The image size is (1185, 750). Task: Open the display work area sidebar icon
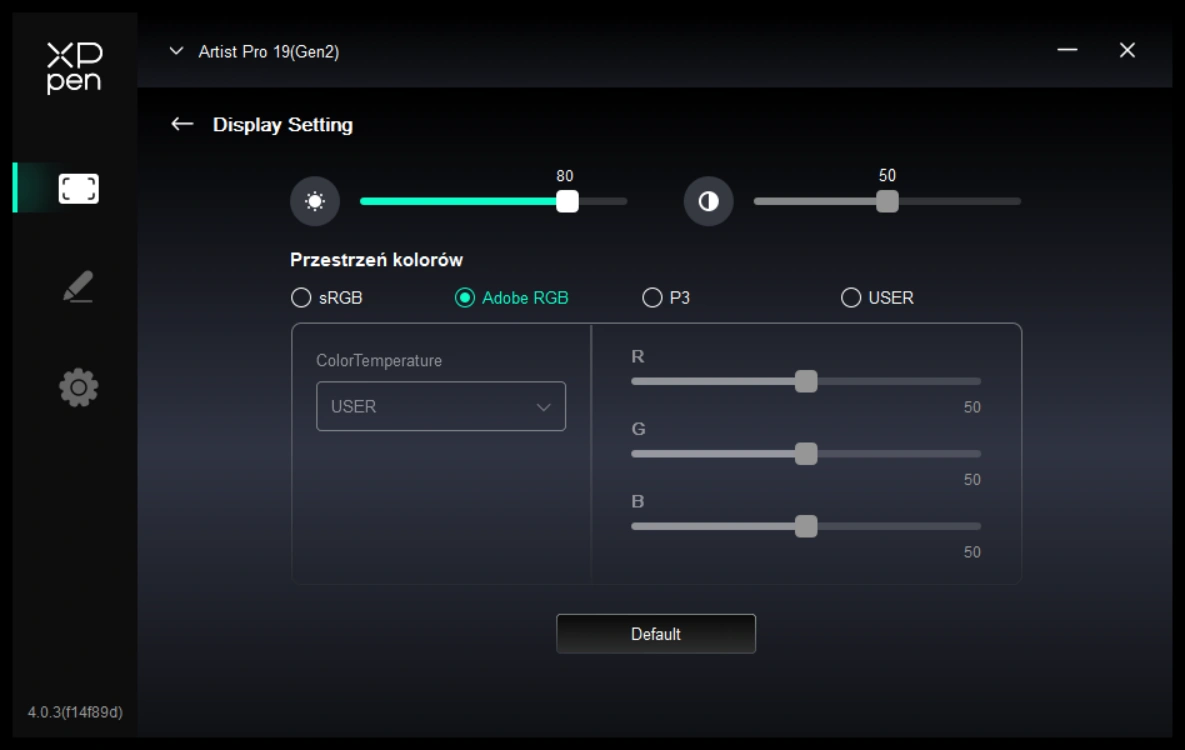pos(78,189)
